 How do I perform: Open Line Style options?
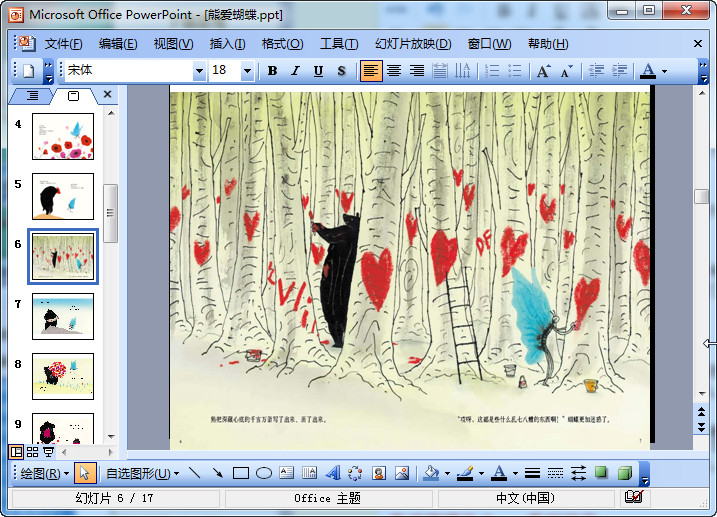click(x=532, y=473)
